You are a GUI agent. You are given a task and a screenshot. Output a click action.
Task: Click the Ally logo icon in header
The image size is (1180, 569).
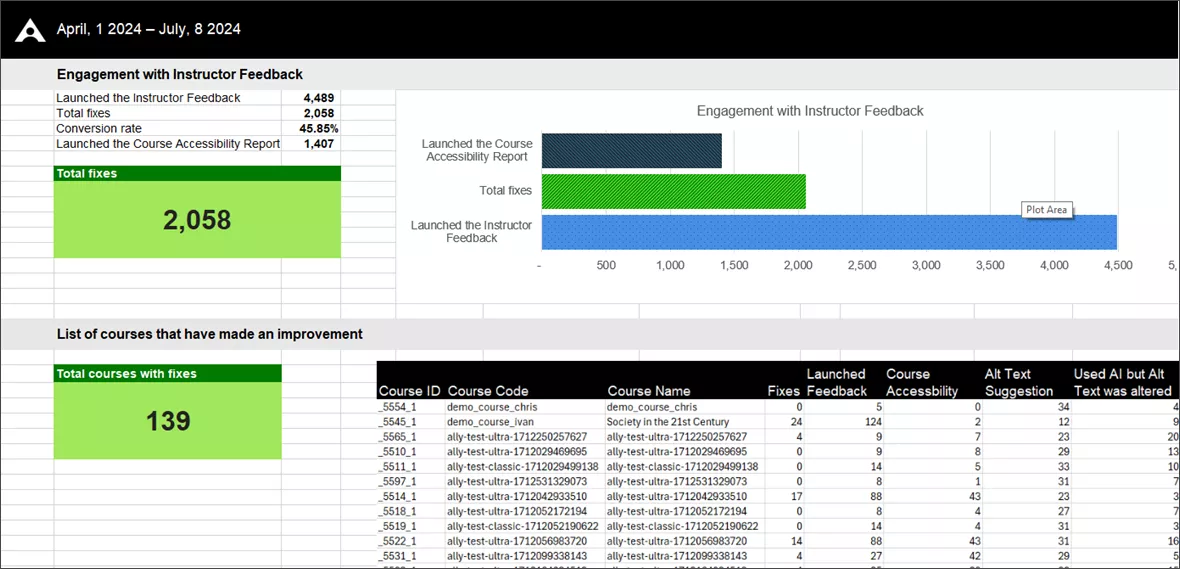pyautogui.click(x=30, y=30)
